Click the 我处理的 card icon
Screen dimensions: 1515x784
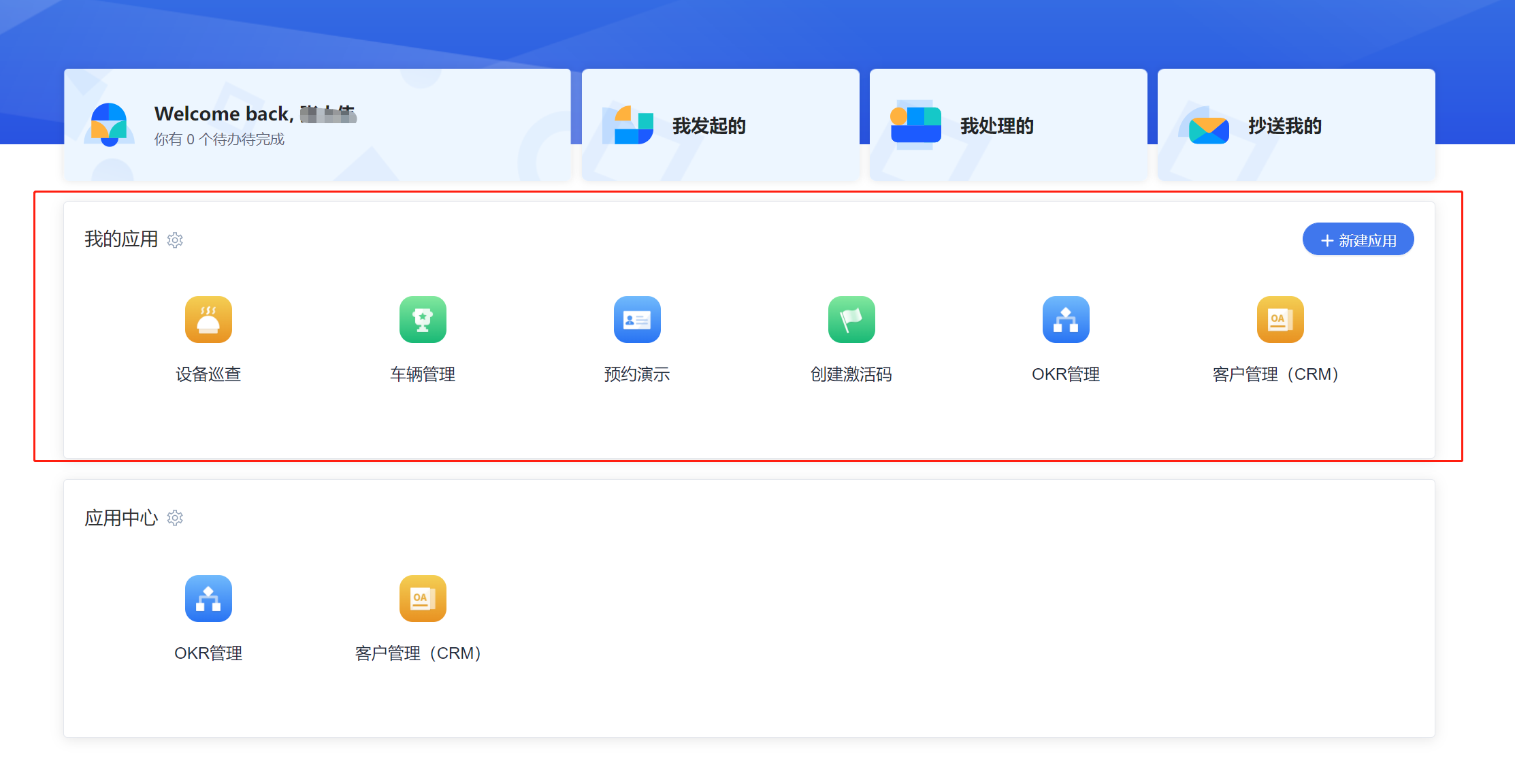[916, 125]
